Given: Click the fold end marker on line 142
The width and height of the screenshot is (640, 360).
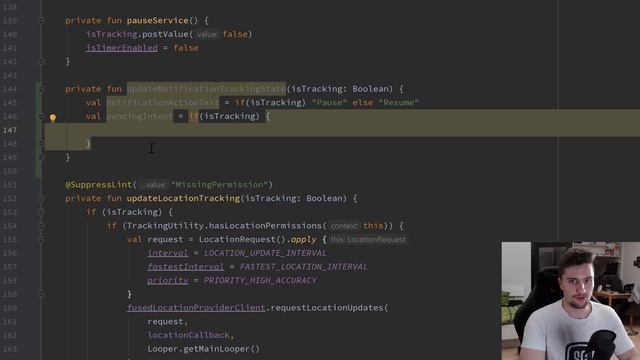Looking at the screenshot, I should tap(41, 62).
